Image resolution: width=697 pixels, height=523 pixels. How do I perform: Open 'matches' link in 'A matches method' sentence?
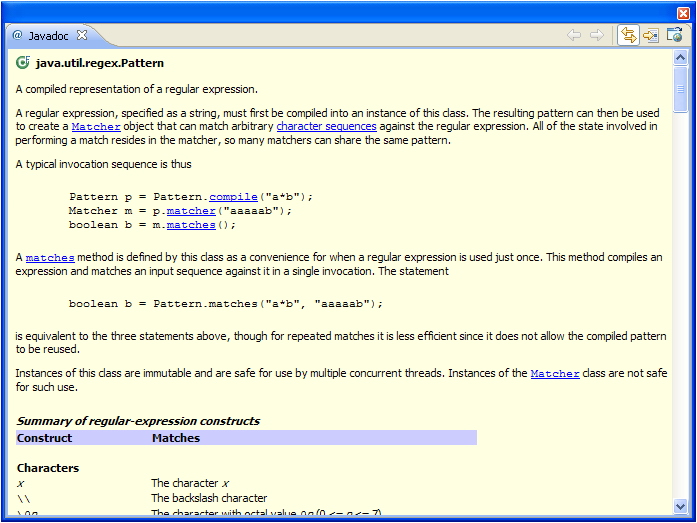50,258
